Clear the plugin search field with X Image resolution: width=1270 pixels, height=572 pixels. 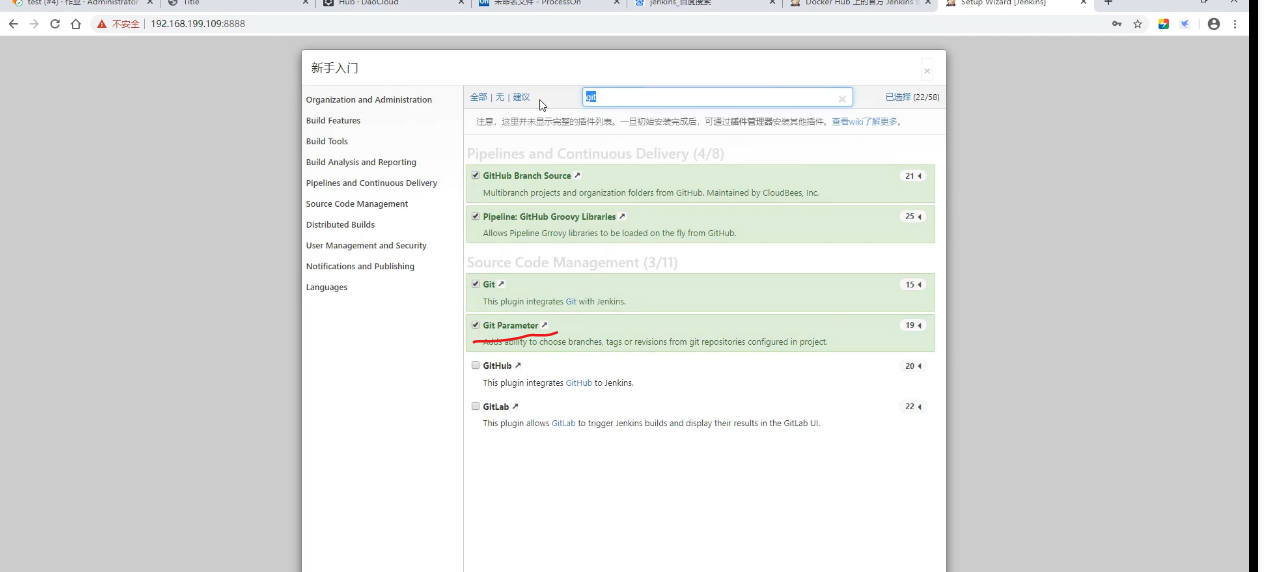pos(842,98)
